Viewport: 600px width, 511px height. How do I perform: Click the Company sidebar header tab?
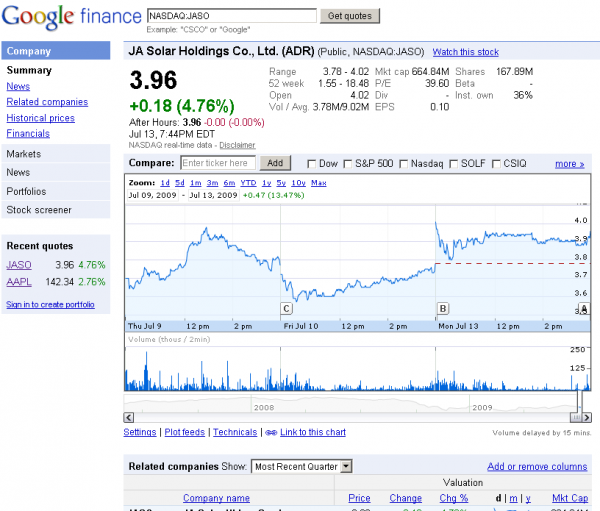(x=56, y=51)
